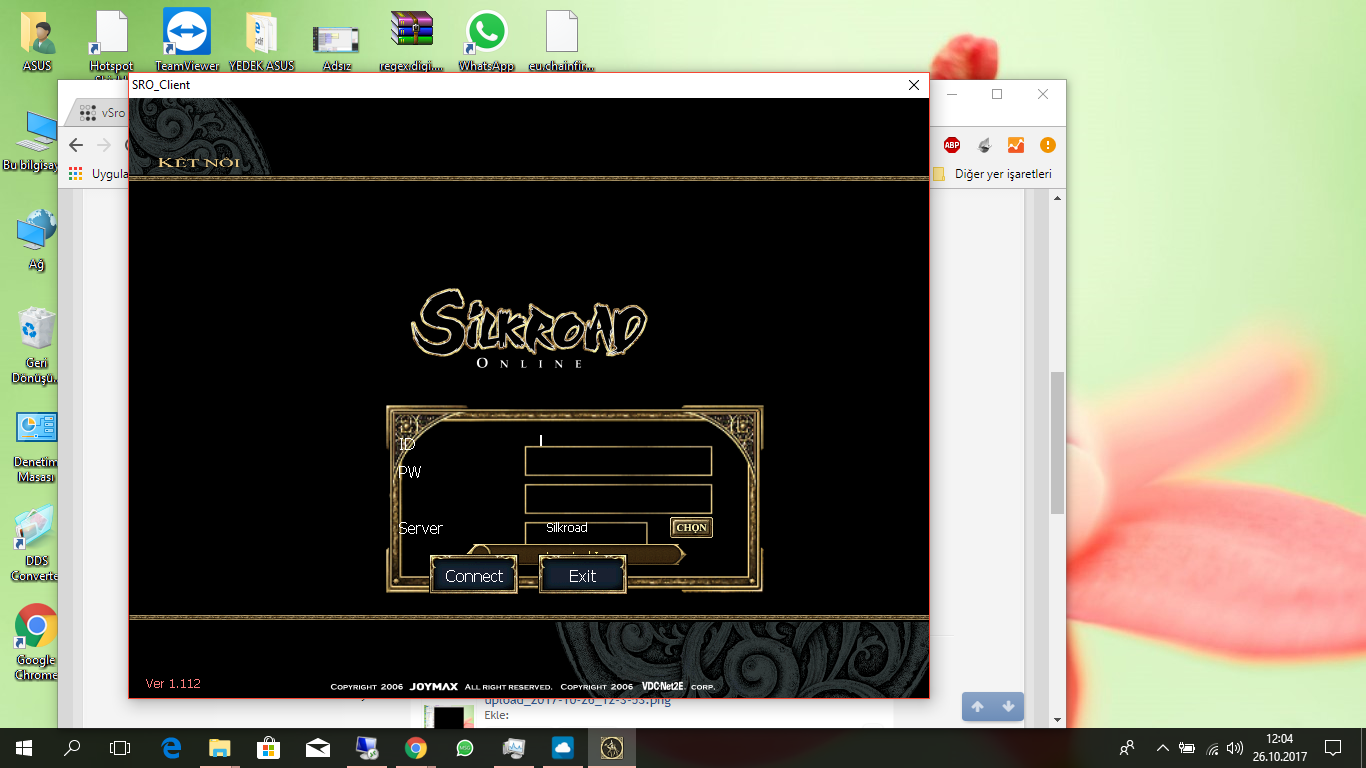Minimize the Chrome window

[x=951, y=94]
